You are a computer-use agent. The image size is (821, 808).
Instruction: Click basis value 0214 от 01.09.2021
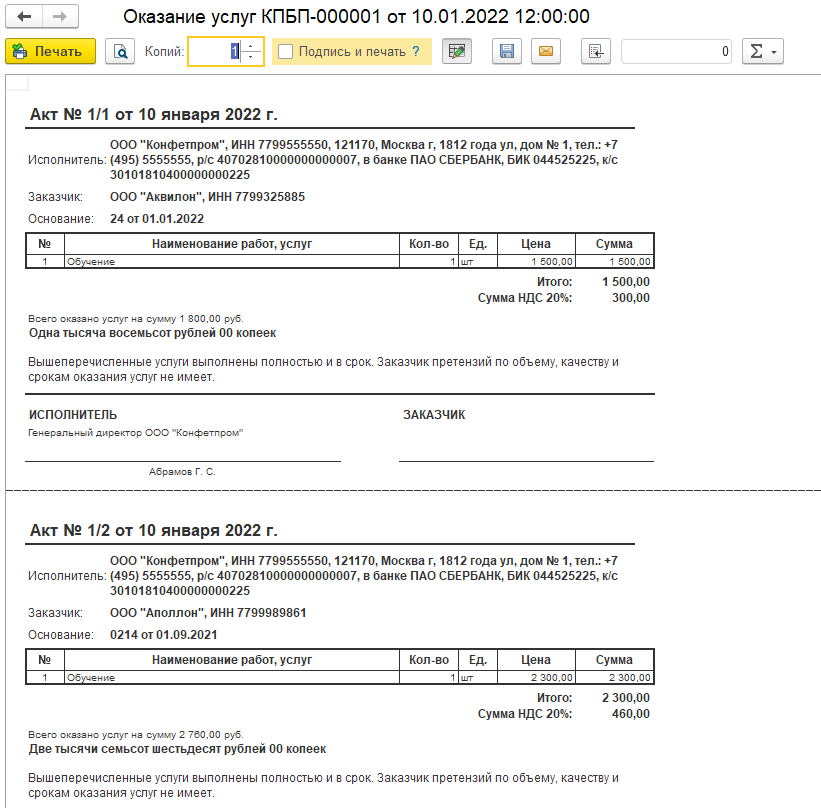tap(163, 635)
